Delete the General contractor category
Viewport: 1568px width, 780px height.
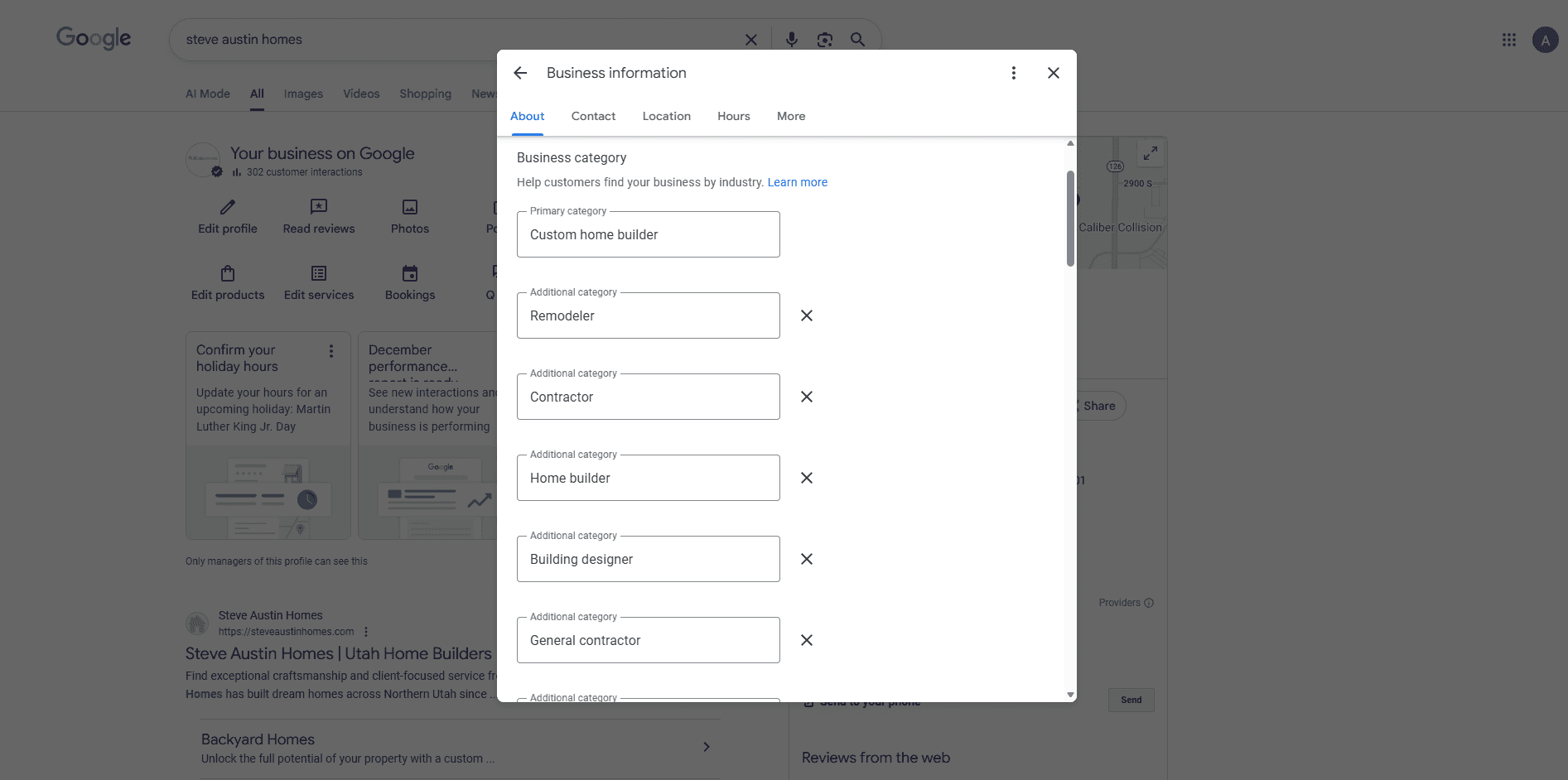806,640
